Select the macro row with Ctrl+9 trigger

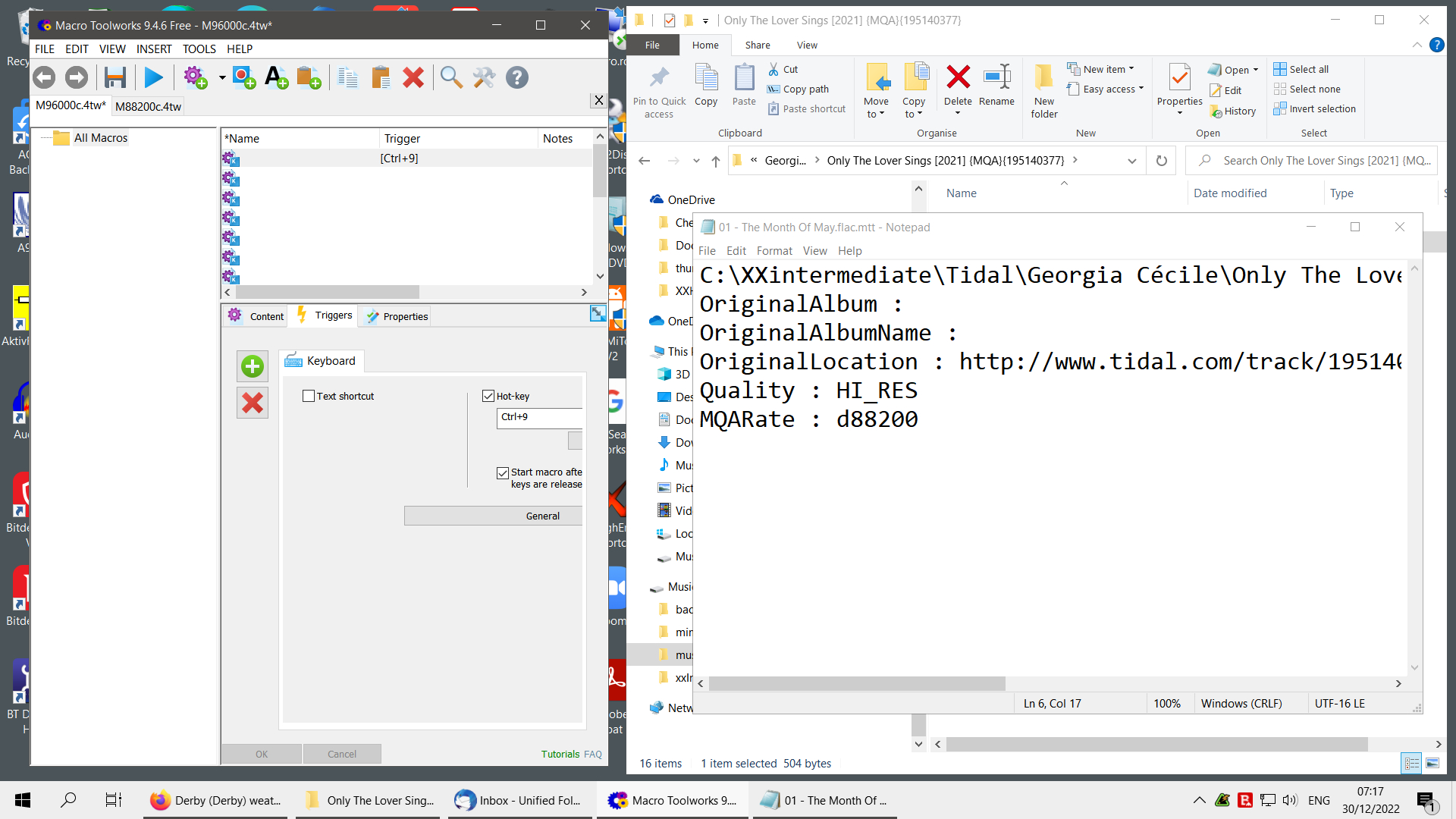pos(406,158)
